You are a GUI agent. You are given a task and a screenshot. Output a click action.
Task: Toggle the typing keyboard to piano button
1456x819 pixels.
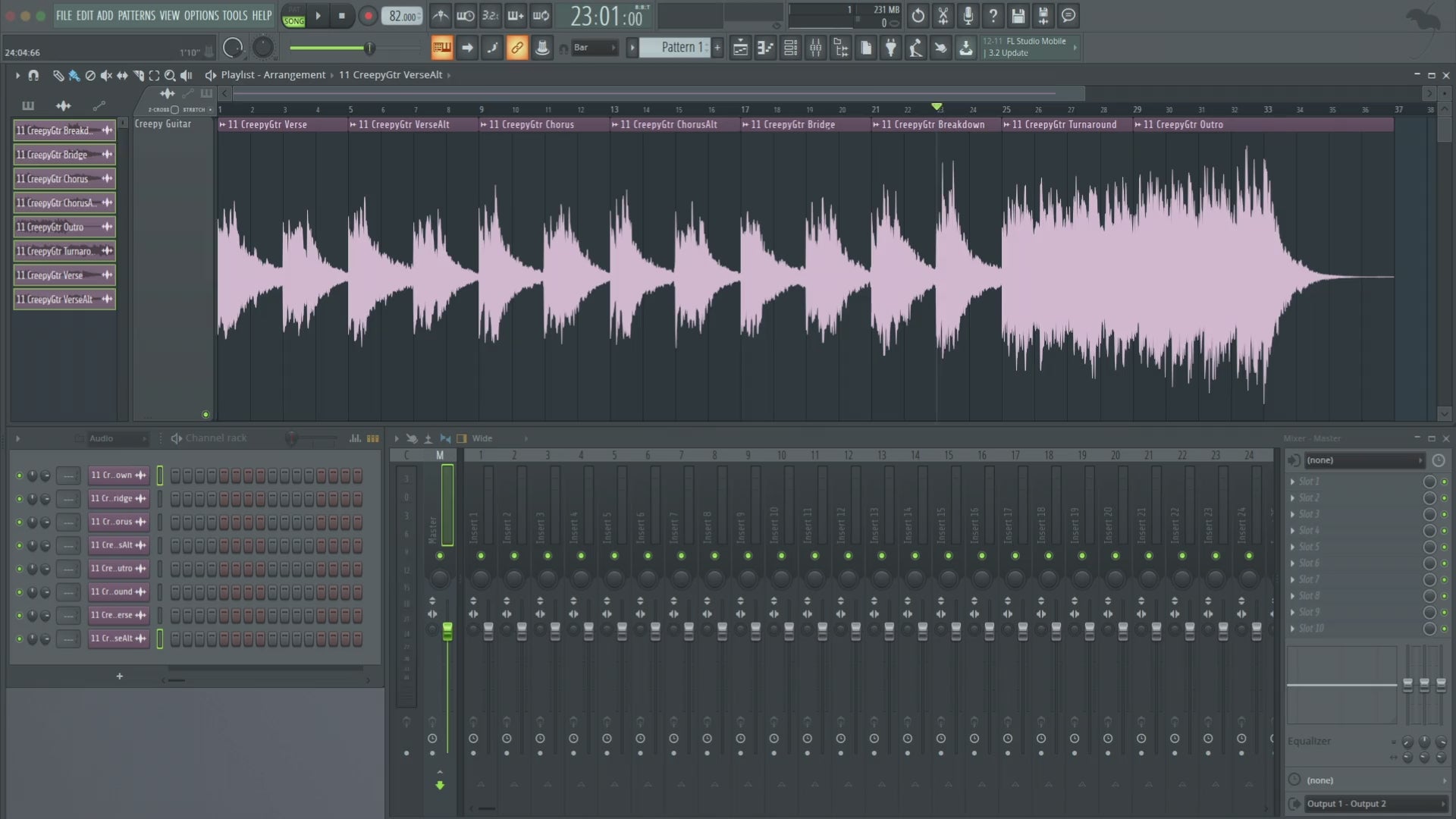point(441,48)
